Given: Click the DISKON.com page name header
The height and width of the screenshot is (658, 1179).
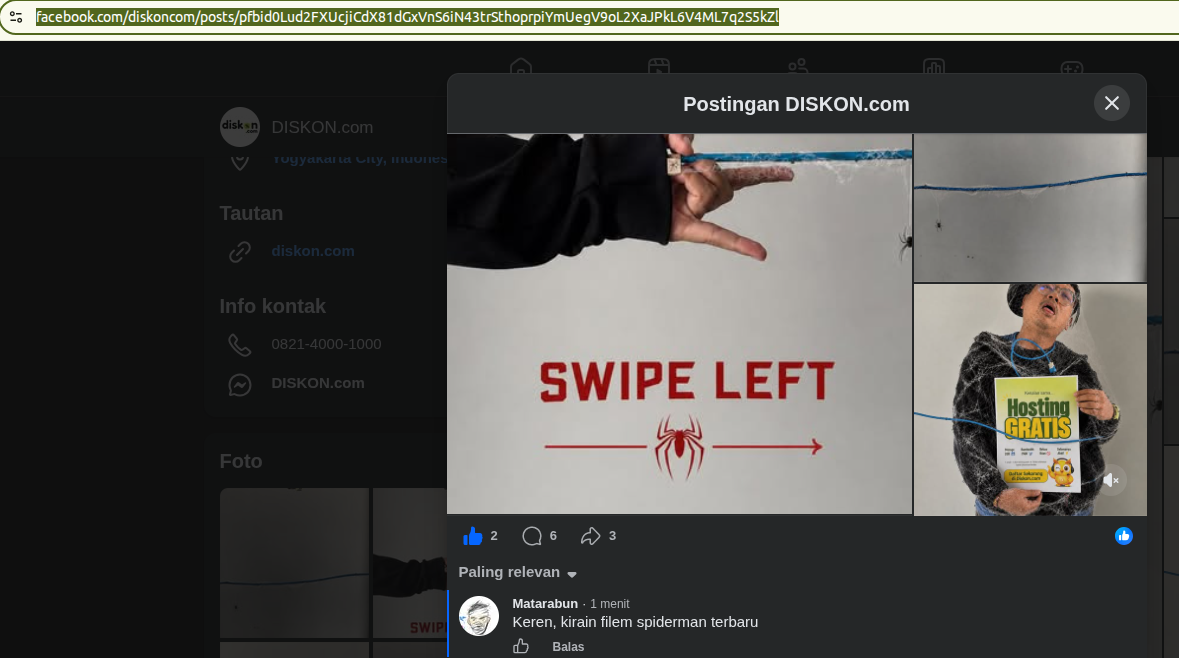Looking at the screenshot, I should coord(322,127).
